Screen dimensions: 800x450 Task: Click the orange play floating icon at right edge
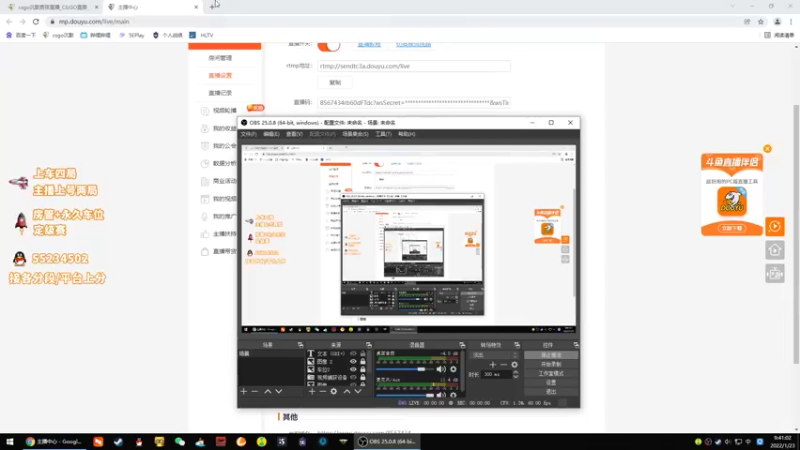[774, 226]
